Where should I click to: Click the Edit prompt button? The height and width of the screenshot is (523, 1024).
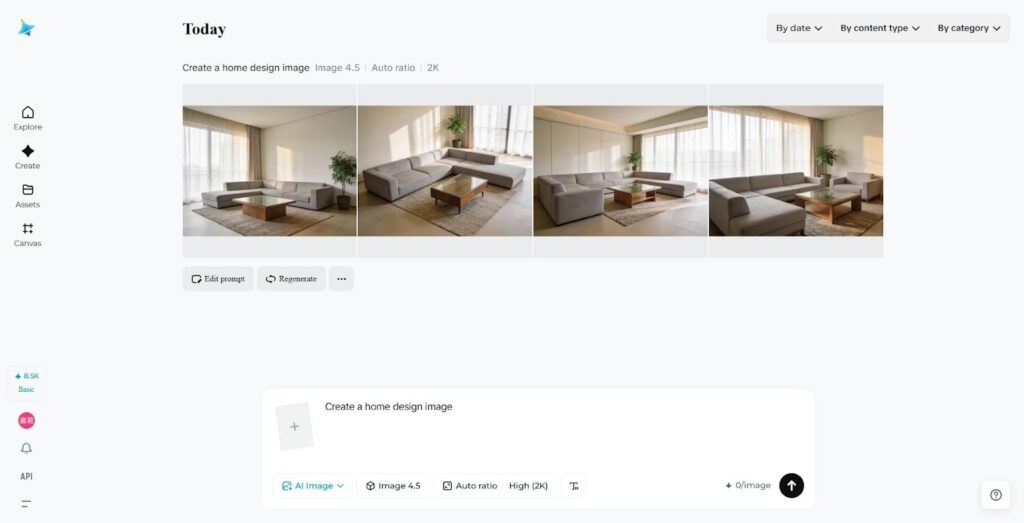pos(218,279)
